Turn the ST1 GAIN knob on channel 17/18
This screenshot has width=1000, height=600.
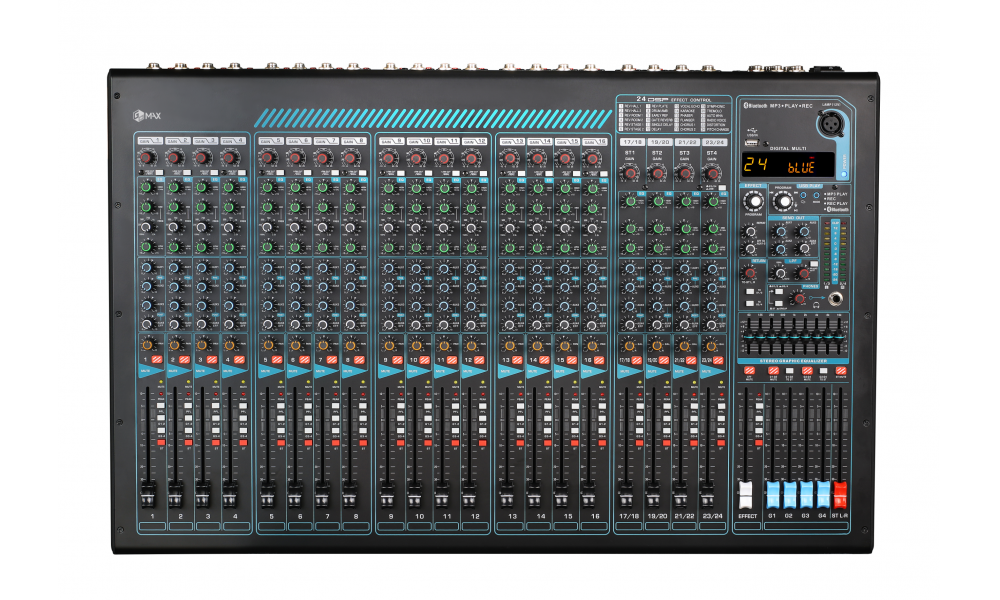630,173
